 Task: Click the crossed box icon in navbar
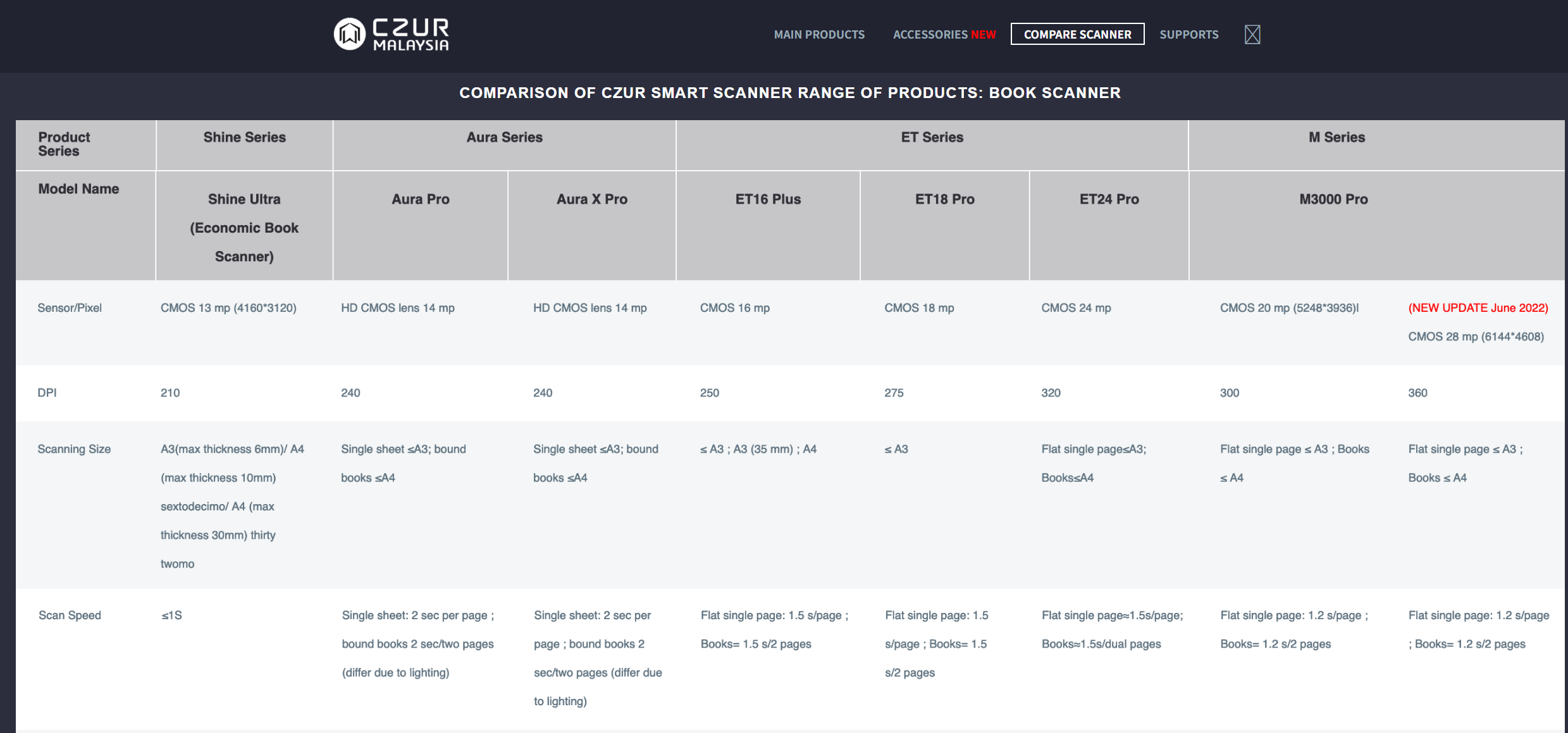pos(1252,34)
